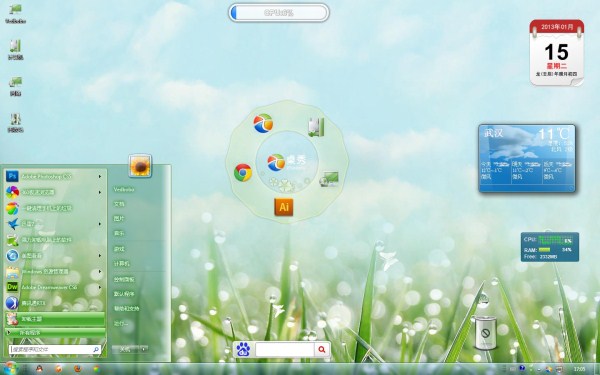Click the CPU and RAM meter gadget
This screenshot has height=375, width=600.
click(x=550, y=247)
